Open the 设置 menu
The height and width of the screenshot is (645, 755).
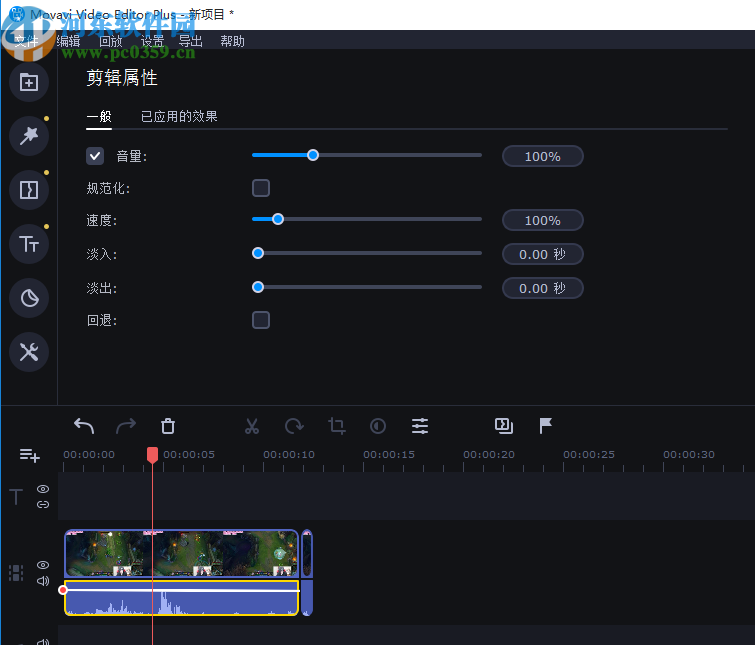point(153,41)
